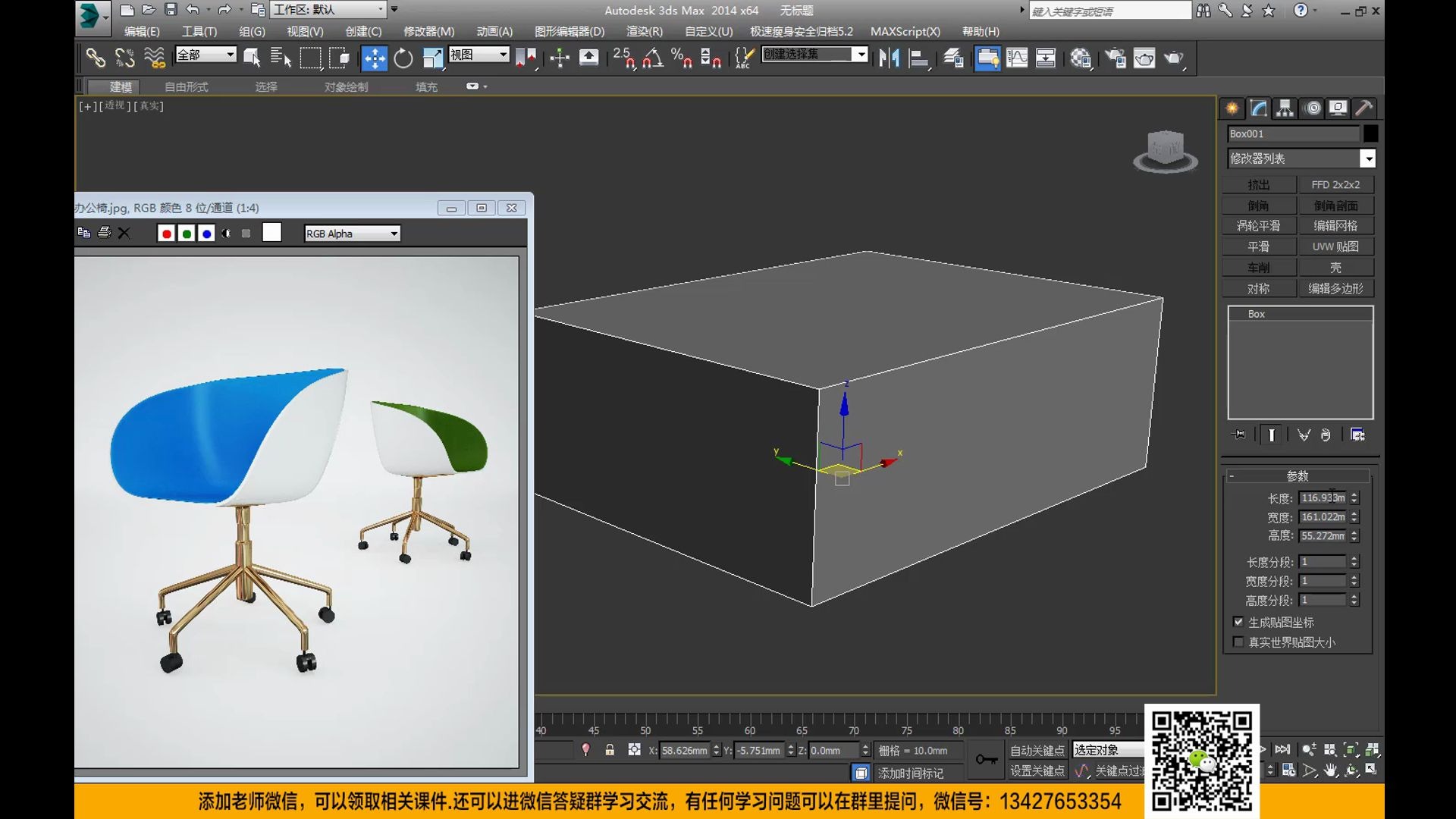Select the Rectangular Selection Region tool
The width and height of the screenshot is (1456, 819).
[x=311, y=58]
